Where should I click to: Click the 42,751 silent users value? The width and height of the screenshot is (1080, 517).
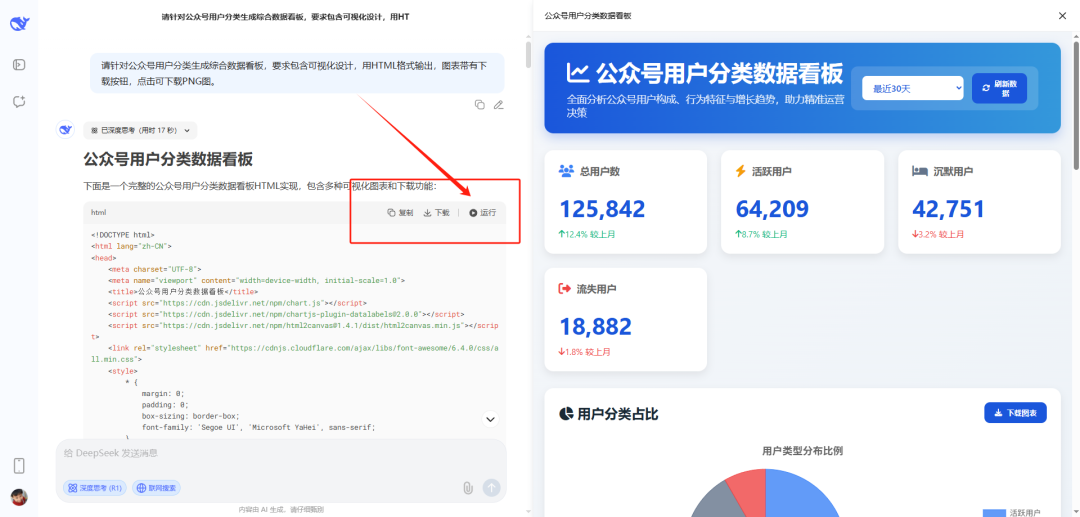pos(948,209)
